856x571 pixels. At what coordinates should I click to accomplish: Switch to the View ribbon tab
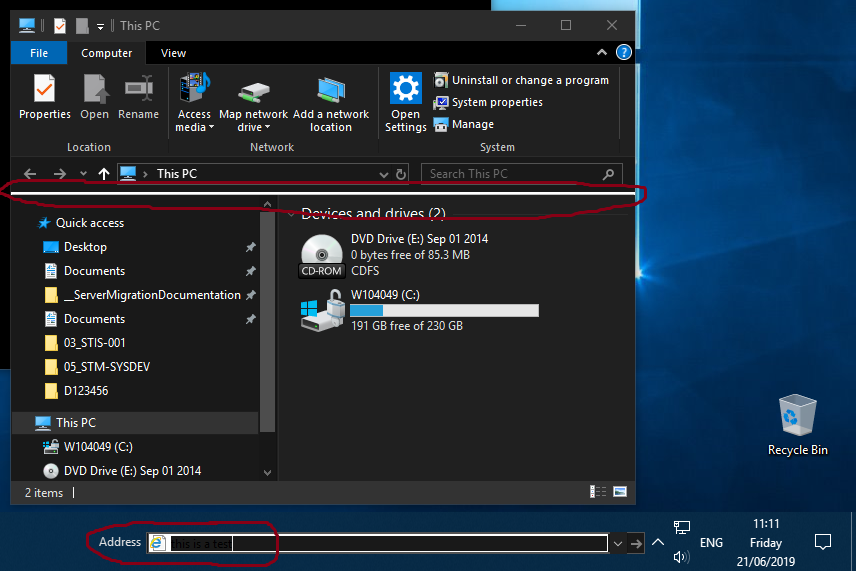coord(174,53)
